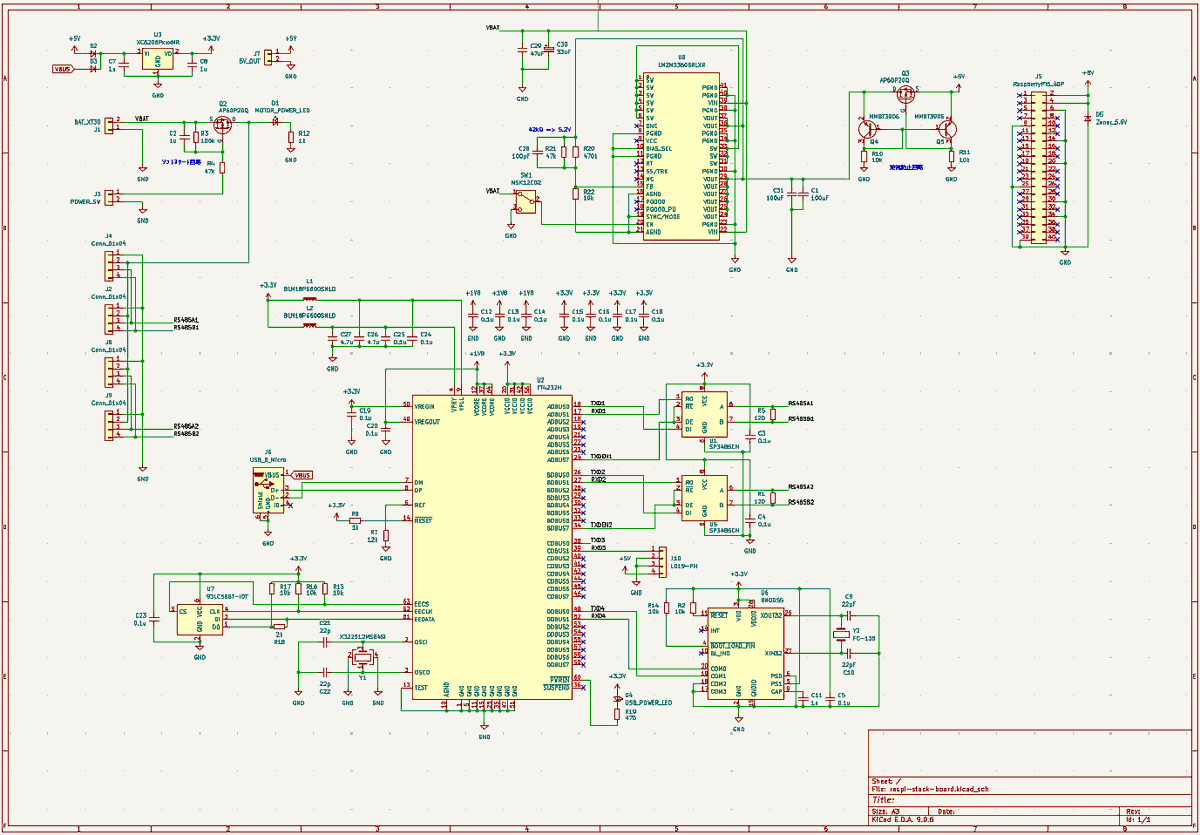
Task: Select the J1 BAT_XT30 connector symbol
Action: point(110,124)
